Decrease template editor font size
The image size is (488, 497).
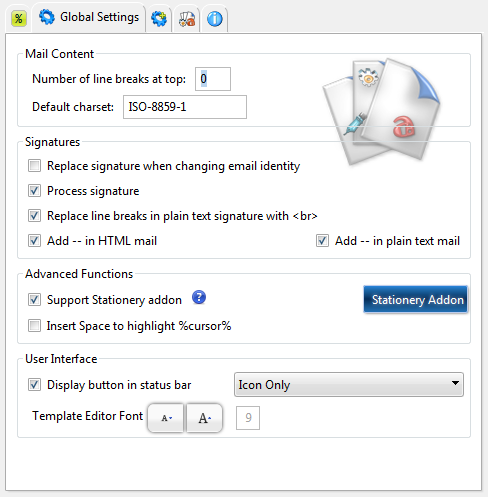coord(166,418)
